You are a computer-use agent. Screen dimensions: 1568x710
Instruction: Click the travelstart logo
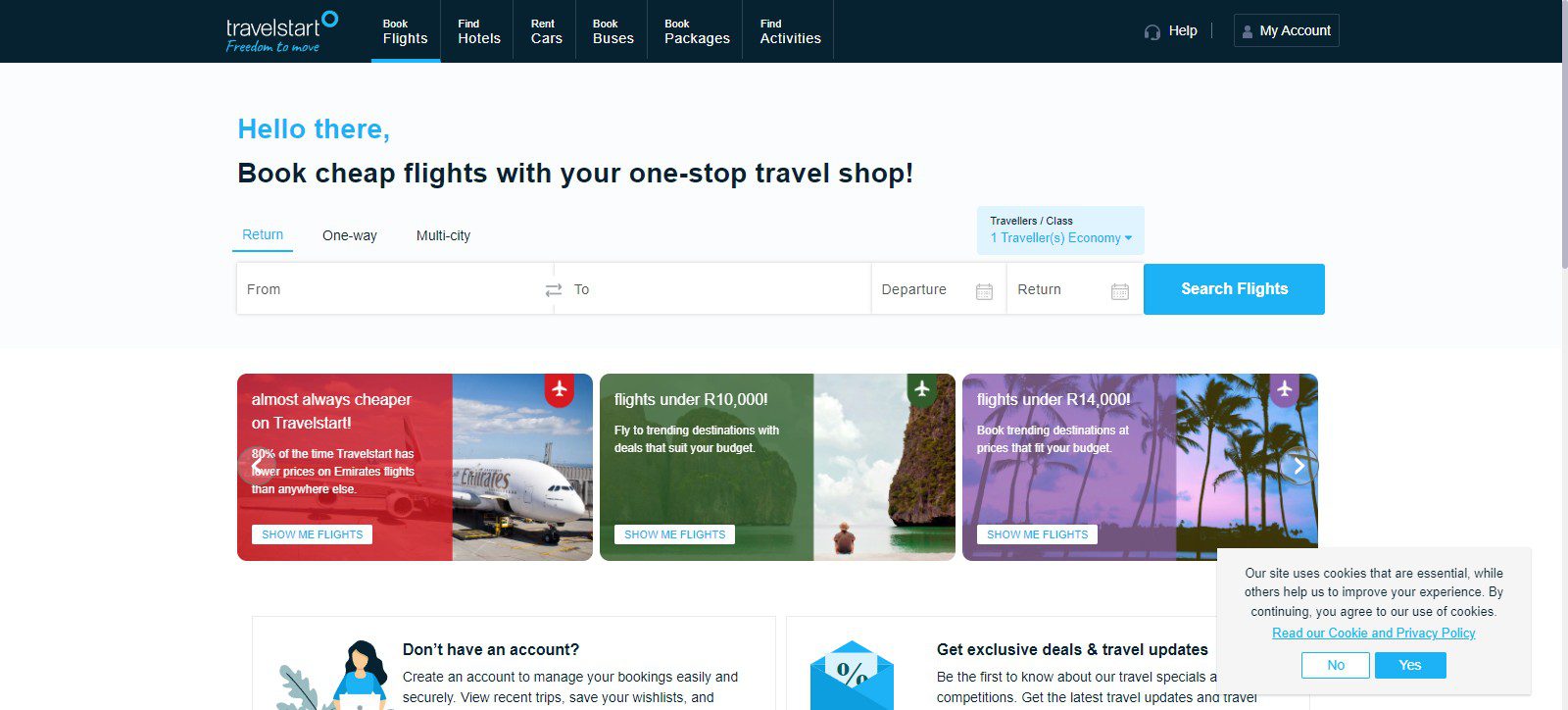tap(282, 31)
